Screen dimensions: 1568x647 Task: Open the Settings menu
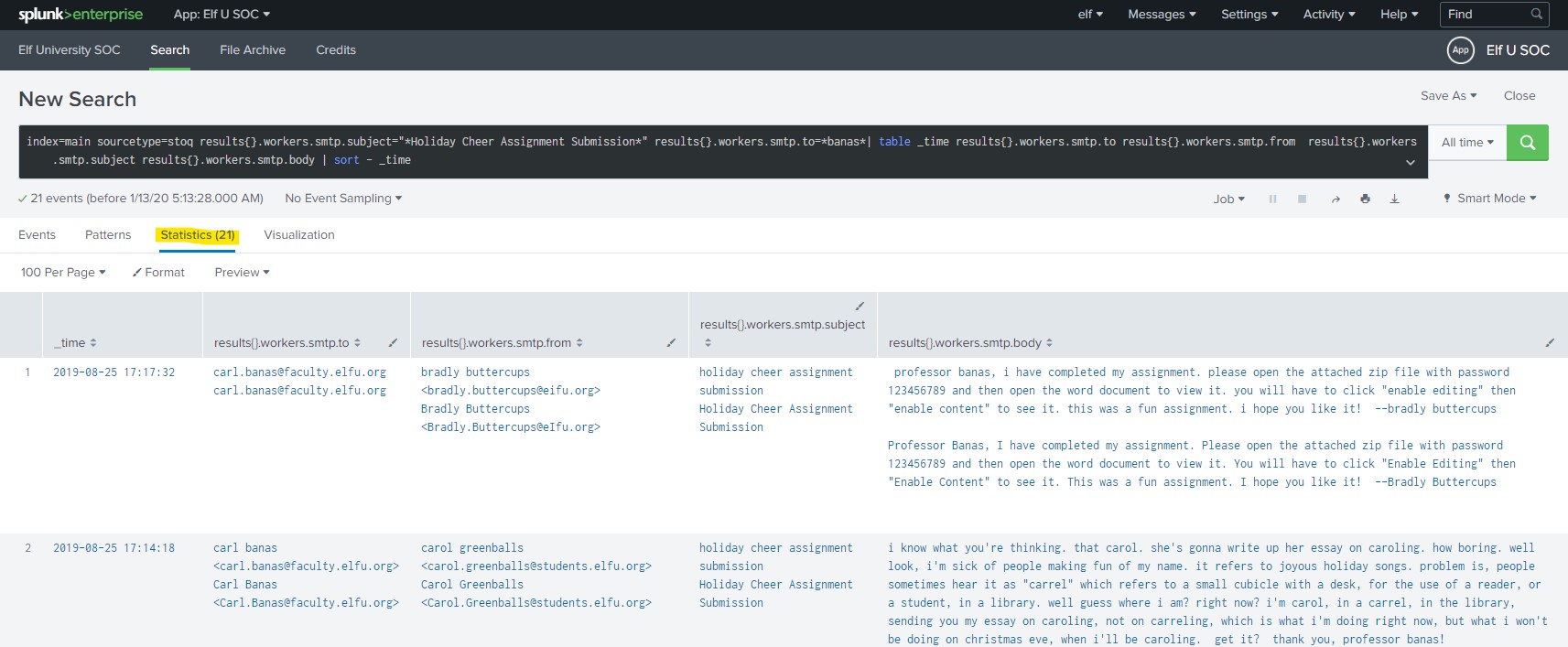point(1249,15)
